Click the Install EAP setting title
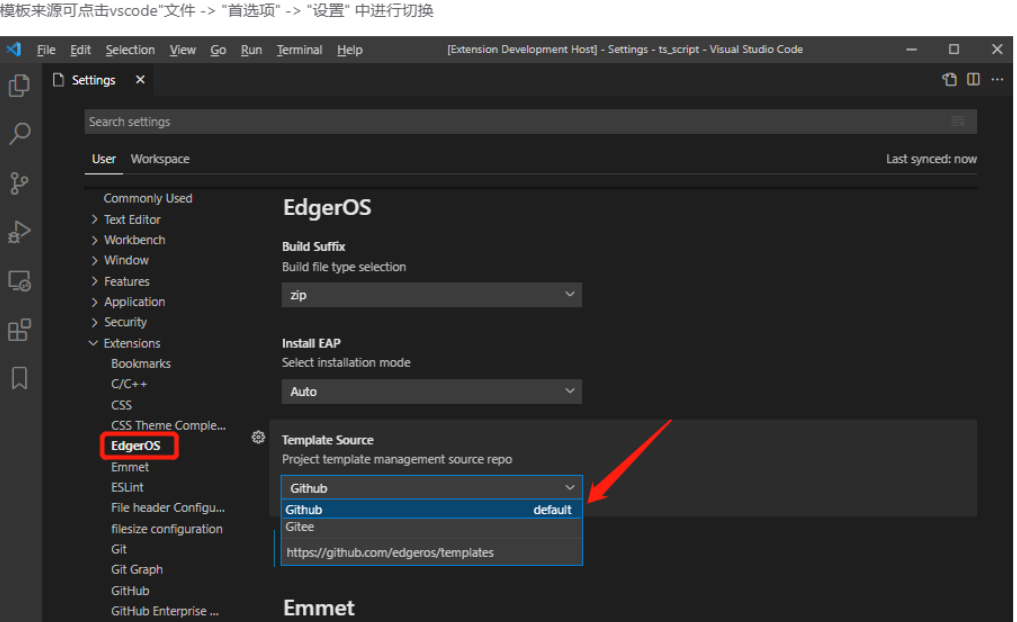Image resolution: width=1017 pixels, height=622 pixels. pos(311,343)
